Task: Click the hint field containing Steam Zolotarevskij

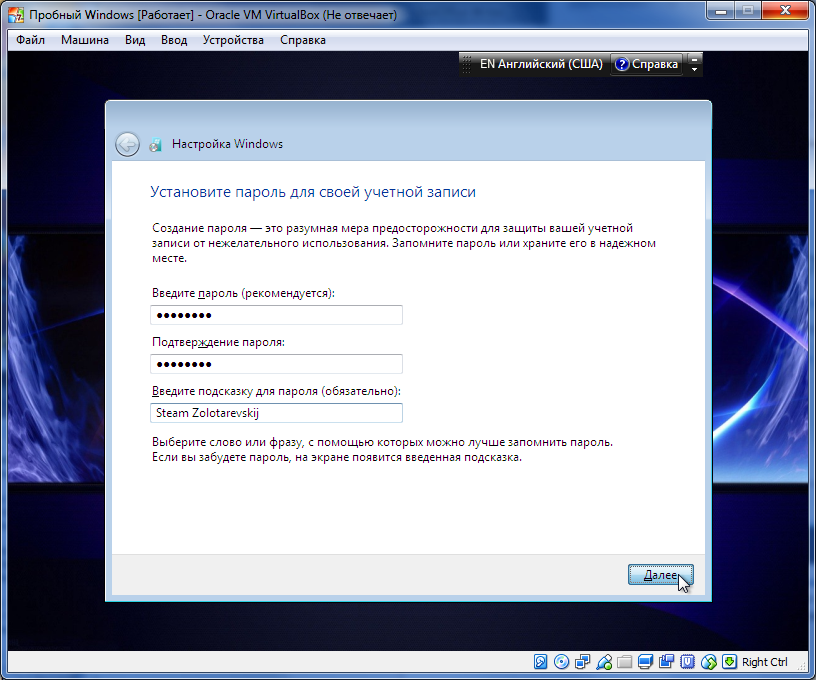Action: [x=276, y=413]
